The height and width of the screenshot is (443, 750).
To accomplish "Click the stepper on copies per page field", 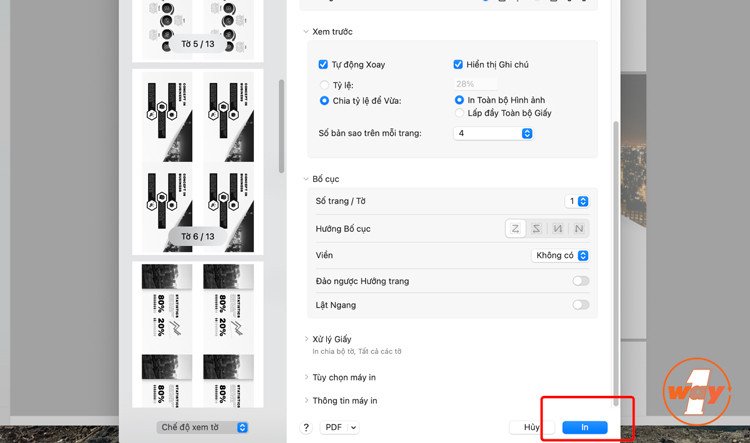I will [x=527, y=133].
